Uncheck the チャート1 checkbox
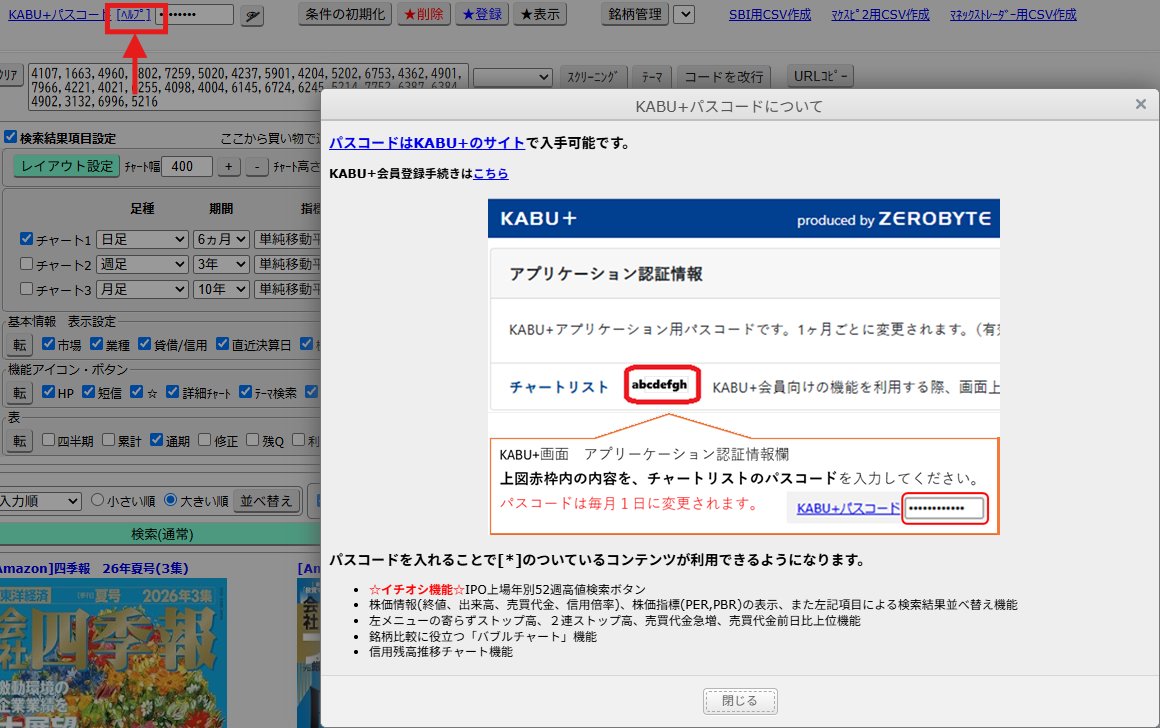 pos(27,238)
